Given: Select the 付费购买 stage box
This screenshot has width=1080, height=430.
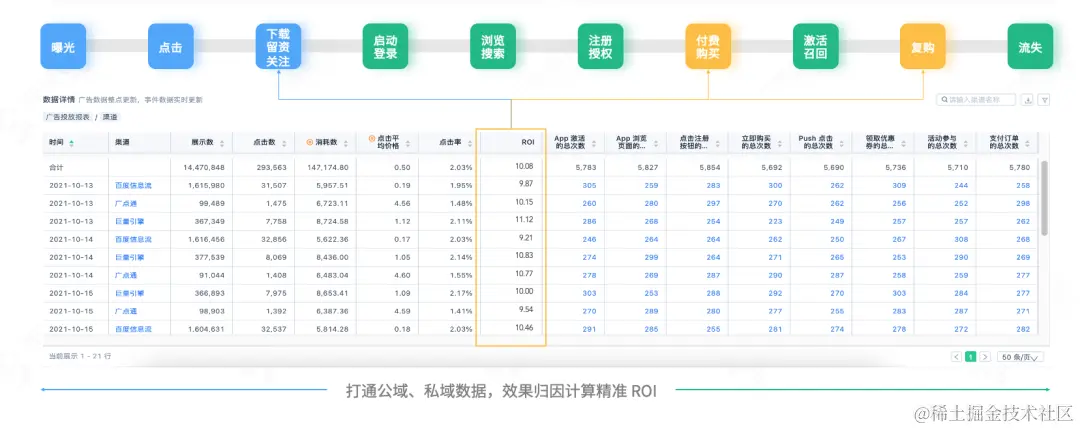Looking at the screenshot, I should pos(708,47).
